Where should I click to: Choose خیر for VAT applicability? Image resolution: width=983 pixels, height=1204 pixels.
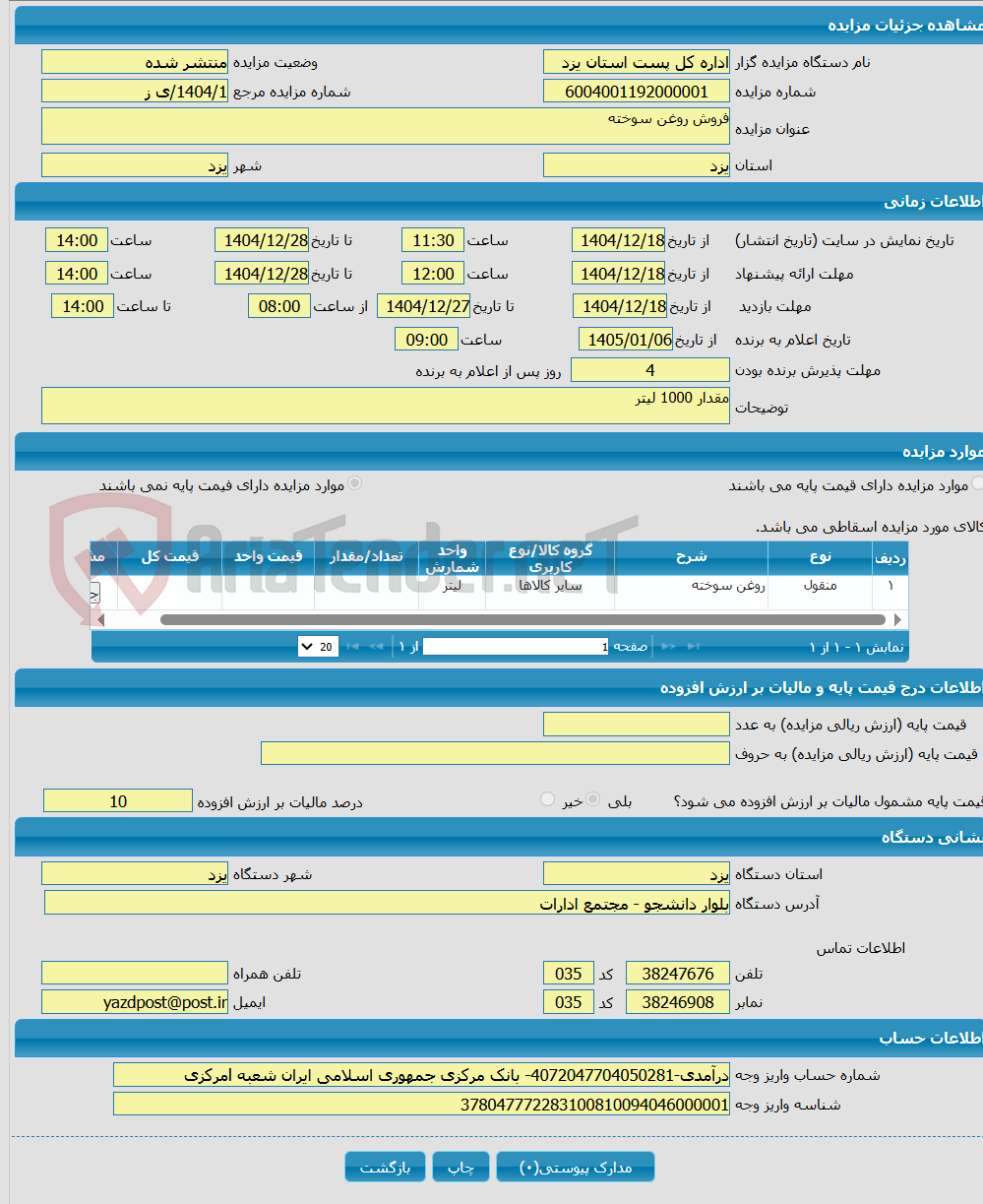click(548, 799)
